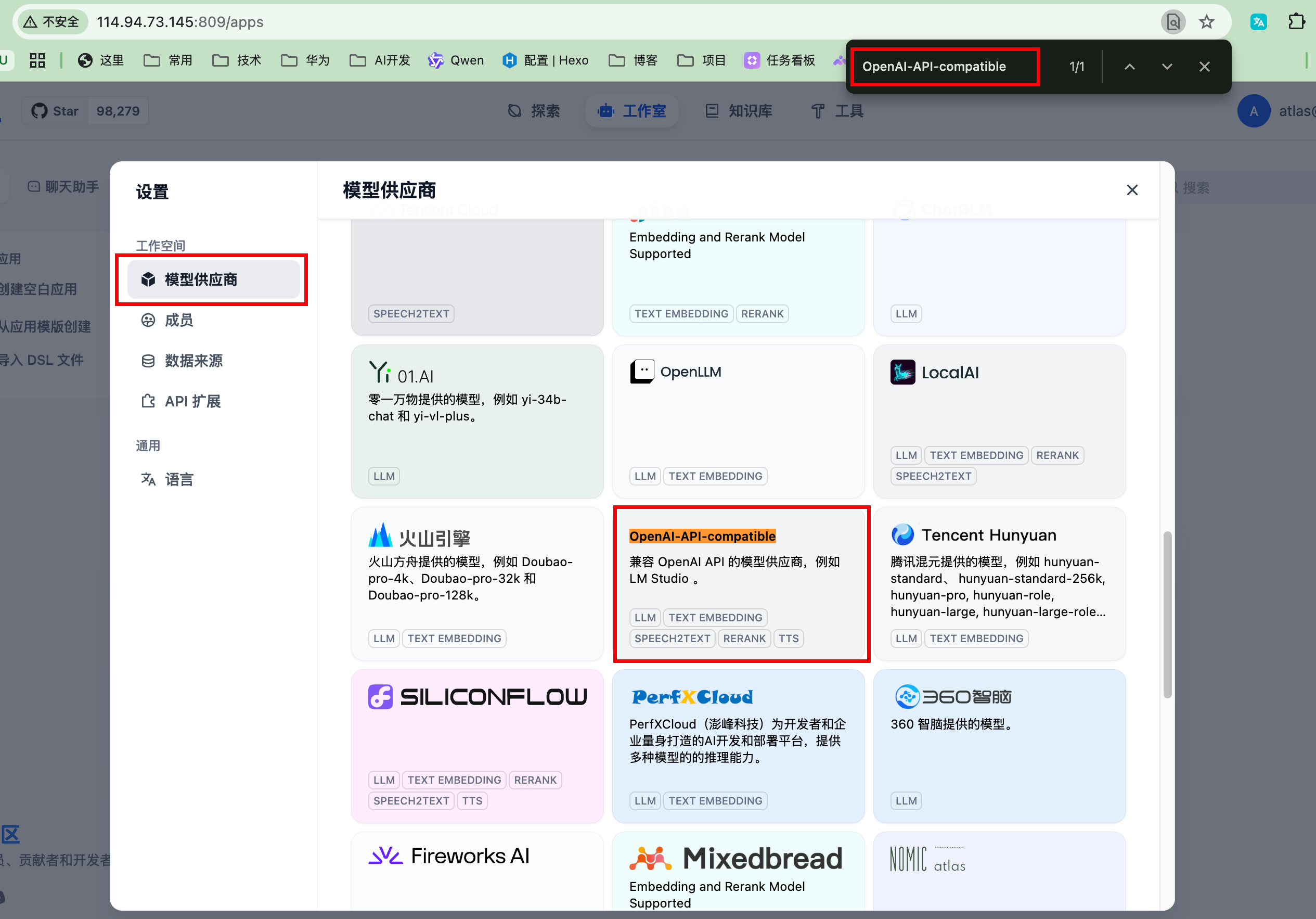Go to next find result arrow

(x=1166, y=67)
